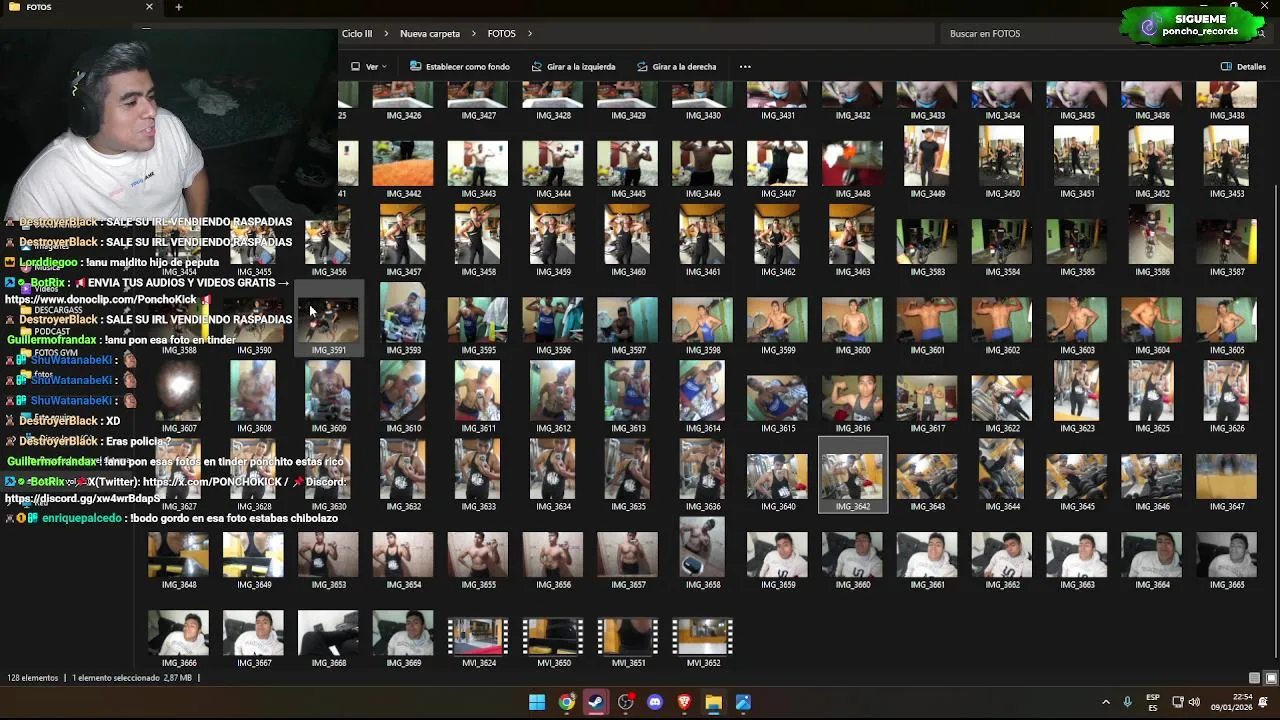The width and height of the screenshot is (1280, 720).
Task: Go to Nueva carpeta breadcrumb folder
Action: (430, 34)
